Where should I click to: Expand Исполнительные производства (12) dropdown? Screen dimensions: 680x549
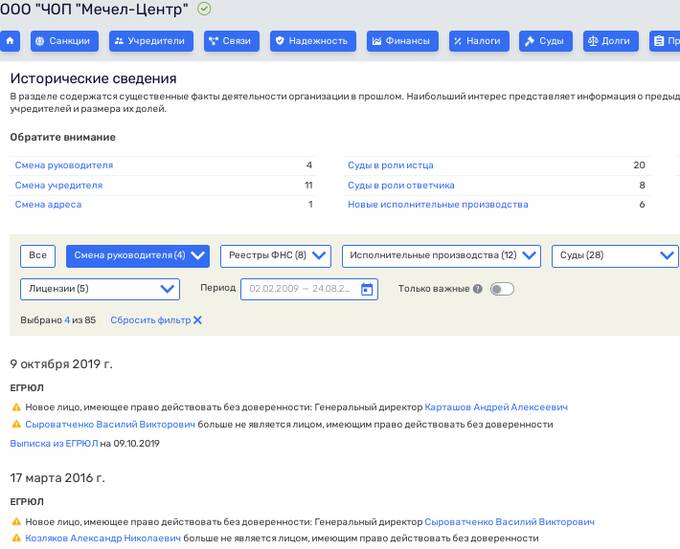pyautogui.click(x=441, y=256)
